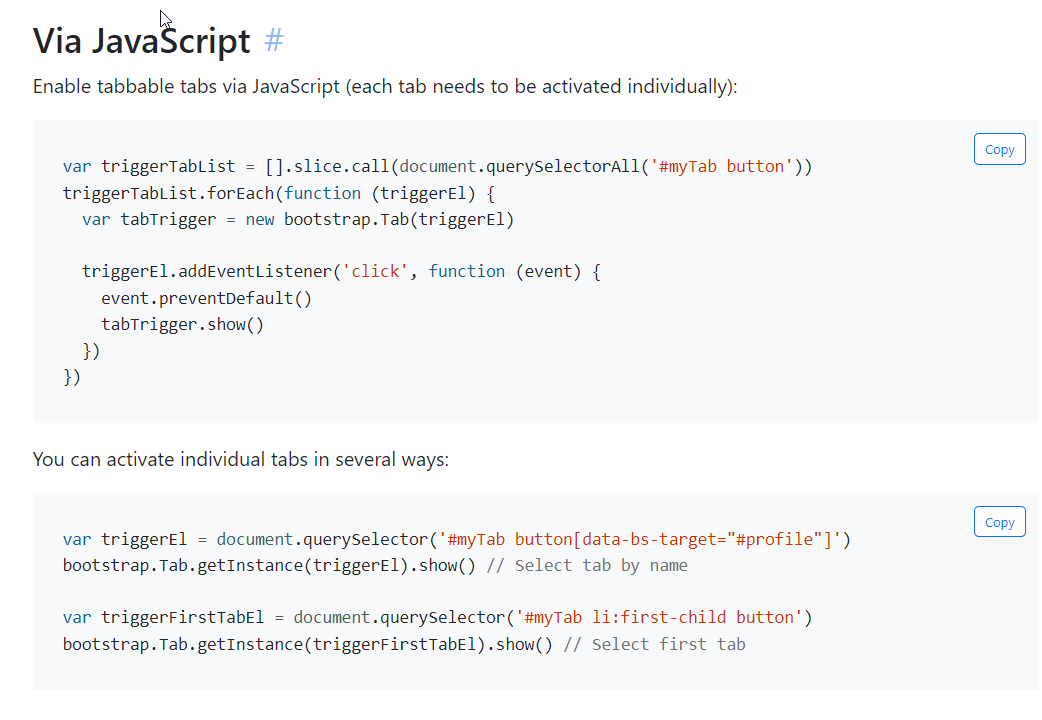This screenshot has height=720, width=1042.
Task: Open the # anchor link beside Via JavaScript
Action: point(274,41)
